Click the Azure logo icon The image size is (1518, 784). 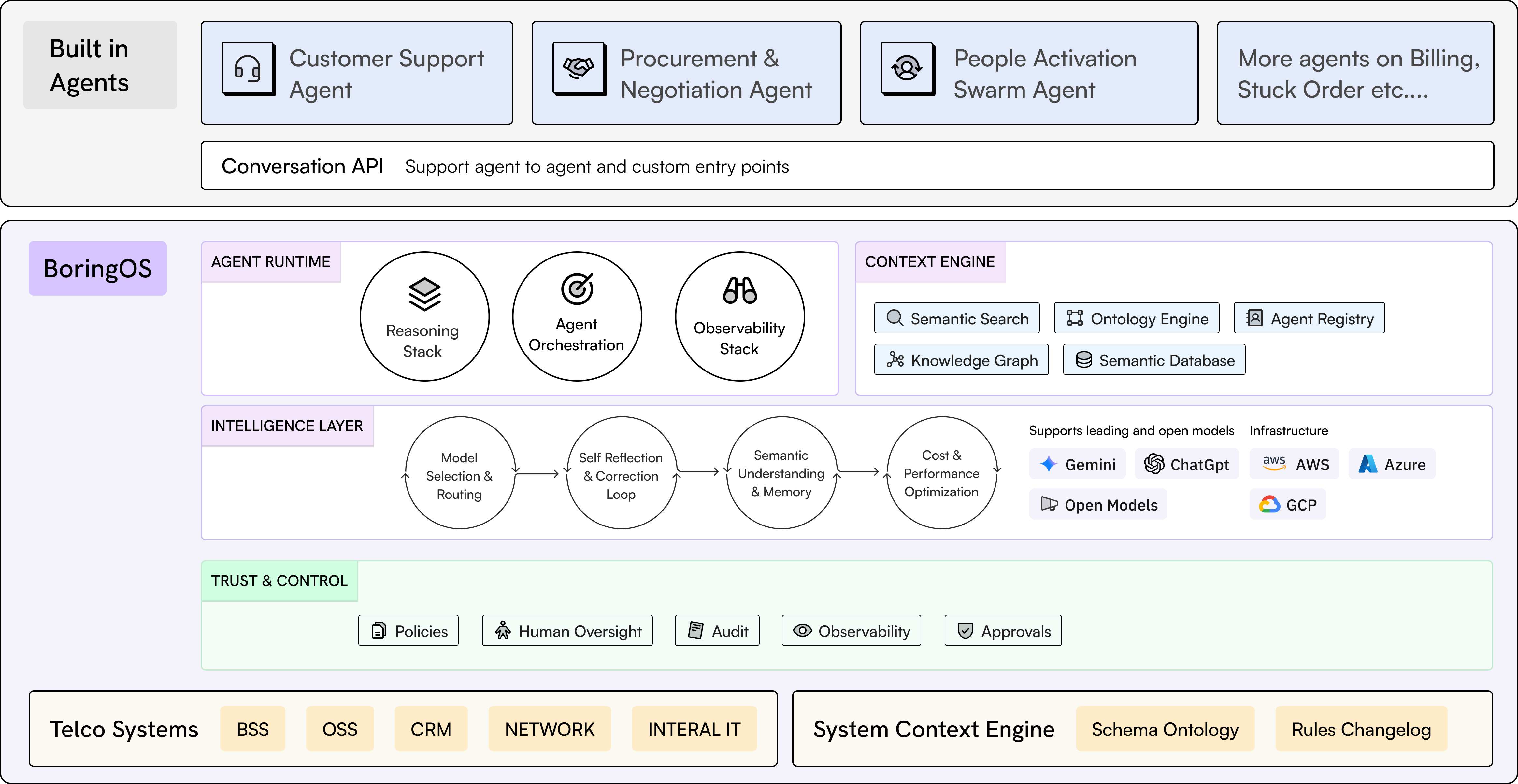click(1368, 464)
